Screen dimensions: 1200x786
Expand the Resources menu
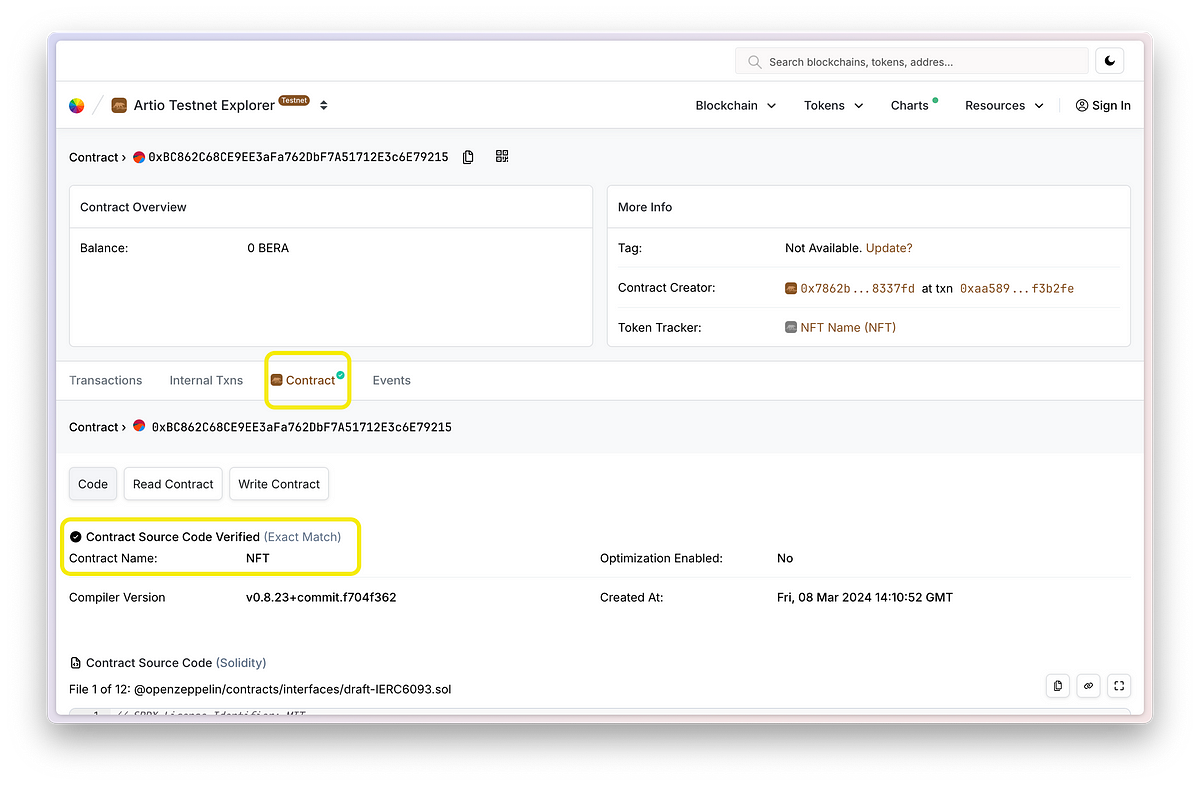pyautogui.click(x=1004, y=105)
